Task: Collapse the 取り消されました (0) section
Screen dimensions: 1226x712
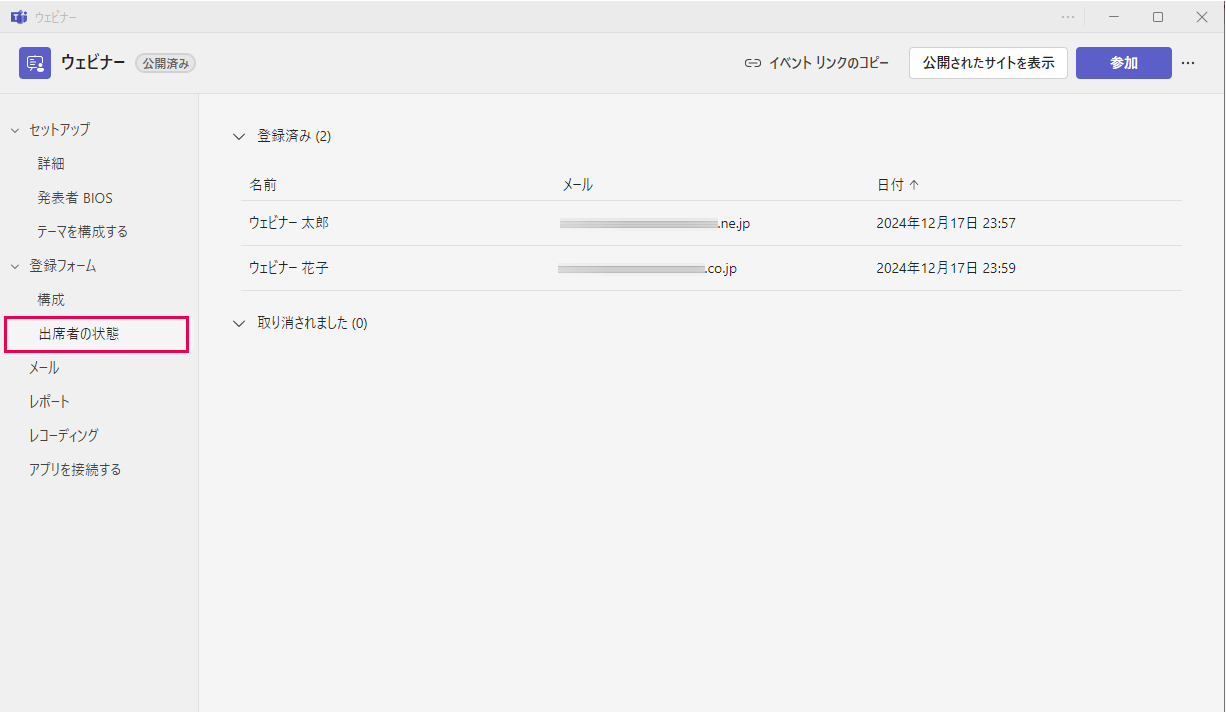Action: click(238, 323)
